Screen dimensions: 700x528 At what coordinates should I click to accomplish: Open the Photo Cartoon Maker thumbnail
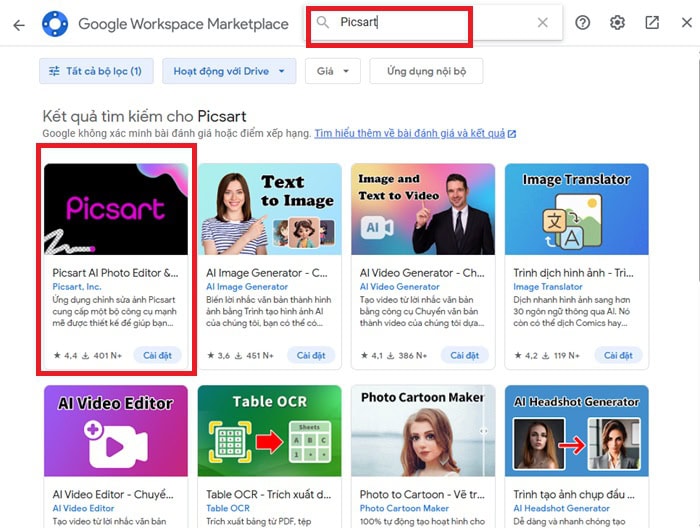click(423, 431)
